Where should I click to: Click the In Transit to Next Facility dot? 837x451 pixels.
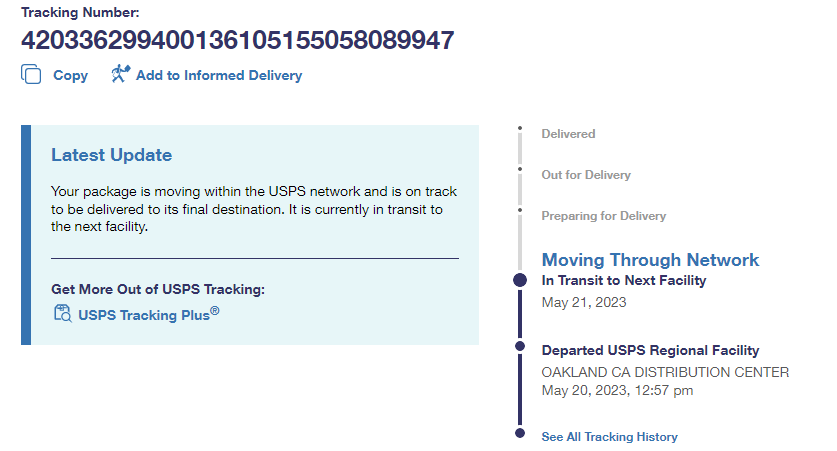point(519,281)
